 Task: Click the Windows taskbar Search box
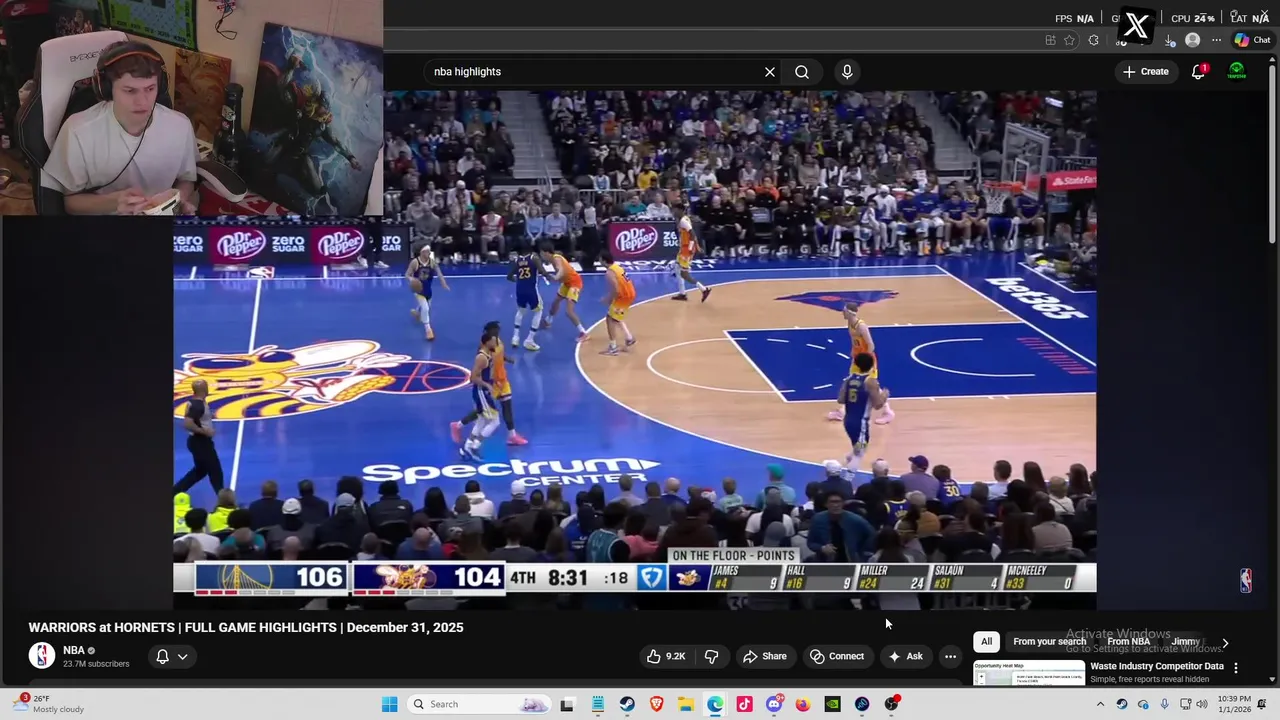click(x=481, y=704)
